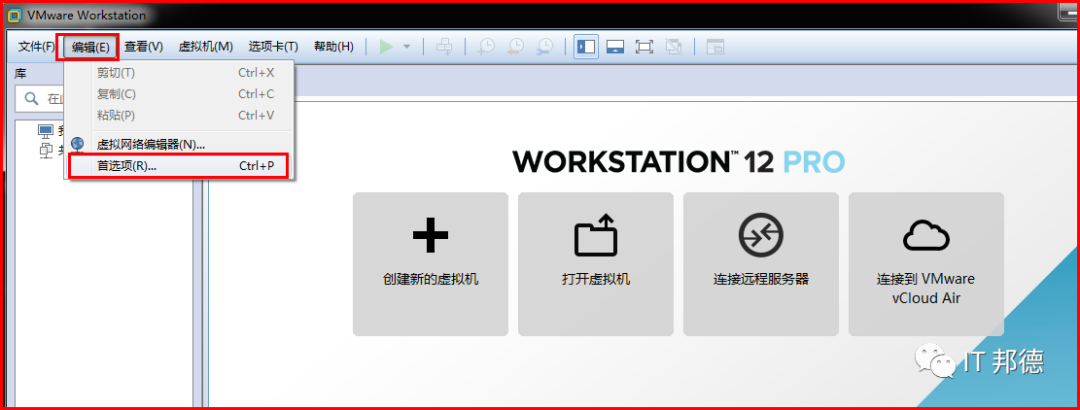Click the VMware Workstation title bar icon

[x=13, y=14]
